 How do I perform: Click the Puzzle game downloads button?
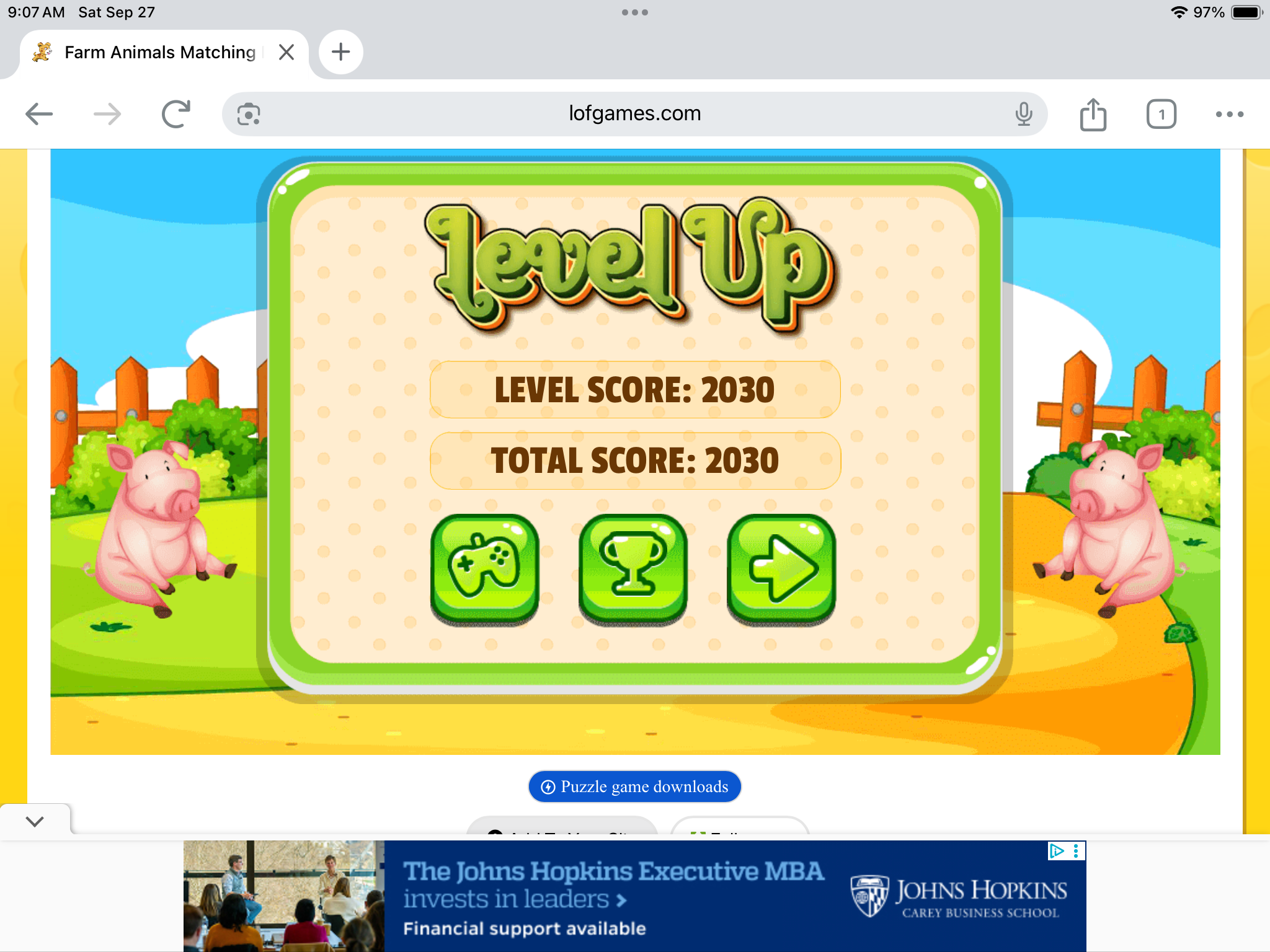pyautogui.click(x=634, y=787)
